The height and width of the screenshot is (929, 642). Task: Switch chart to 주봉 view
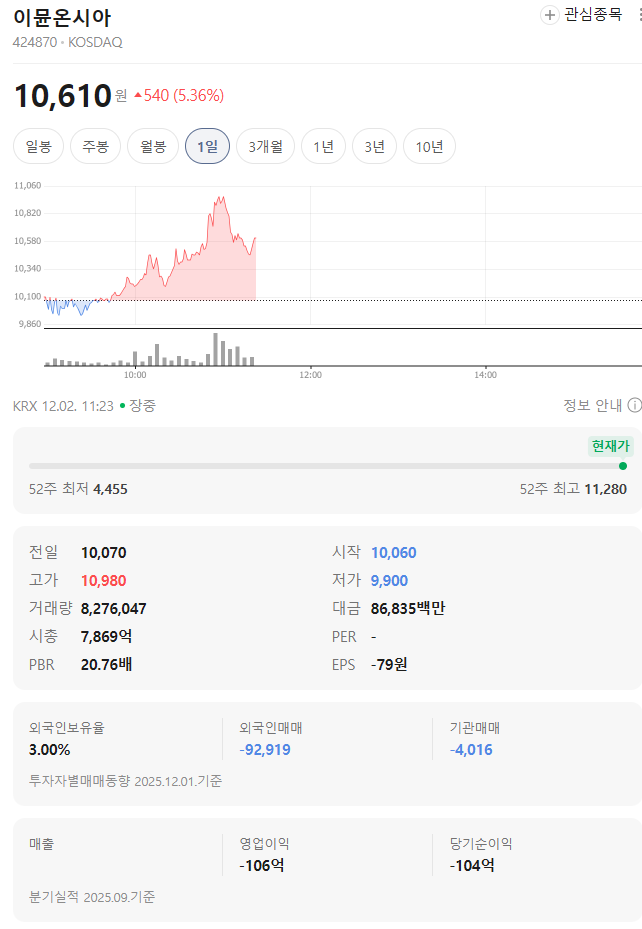tap(95, 146)
